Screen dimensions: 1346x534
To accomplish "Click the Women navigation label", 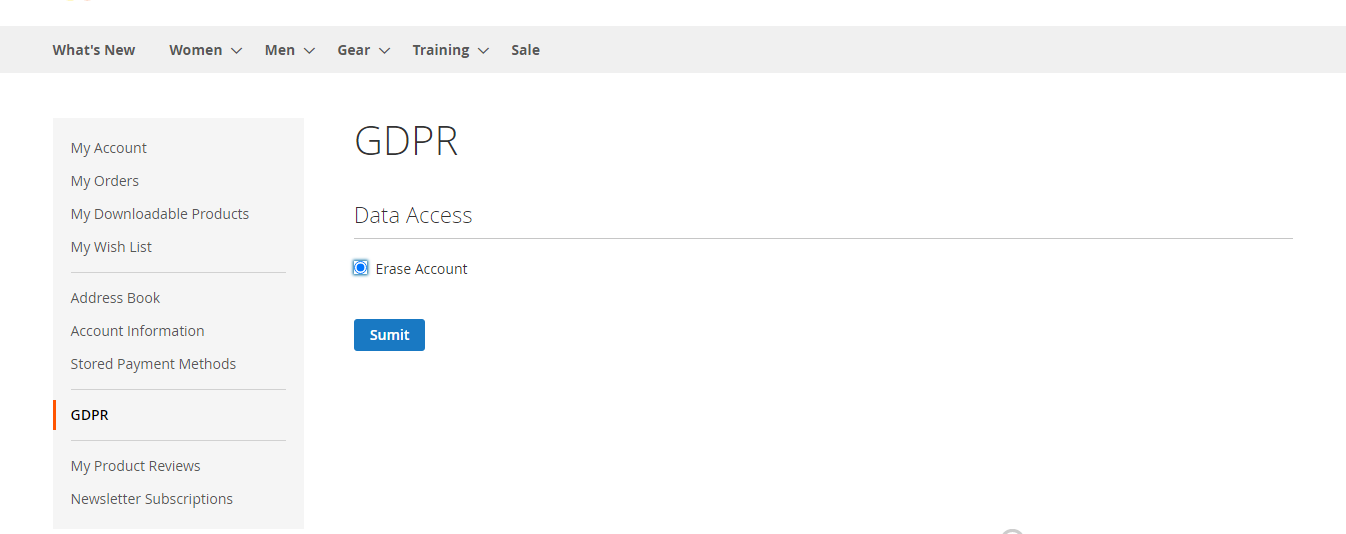I will tap(196, 50).
